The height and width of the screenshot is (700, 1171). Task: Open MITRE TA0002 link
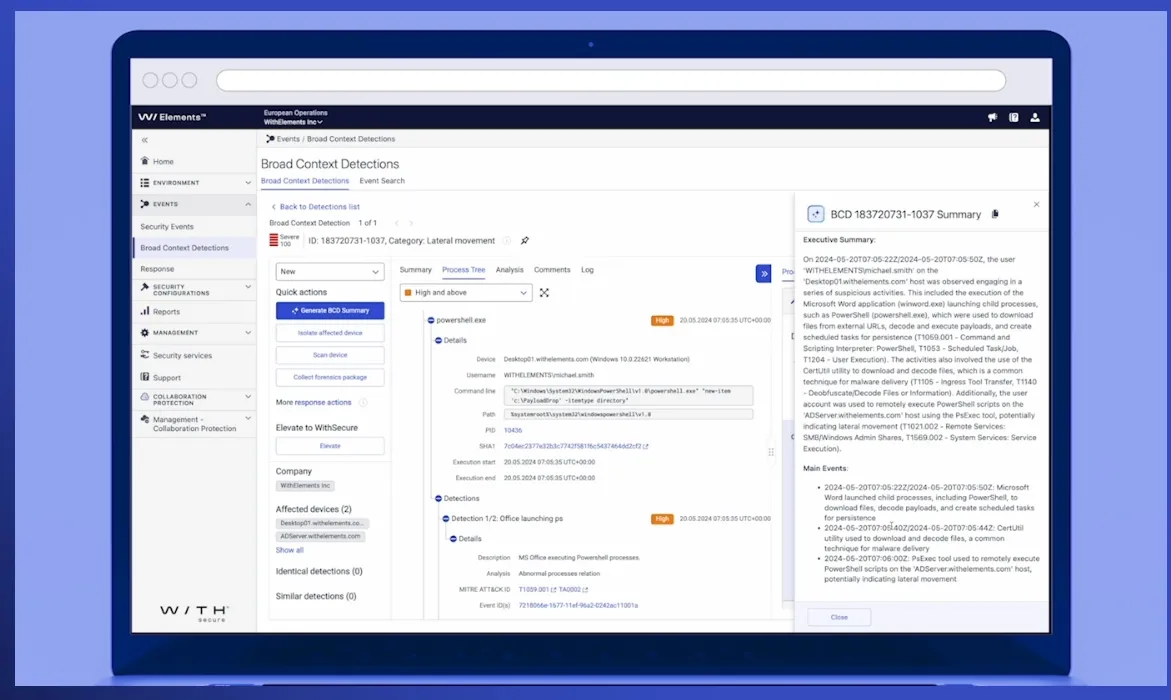coord(573,589)
